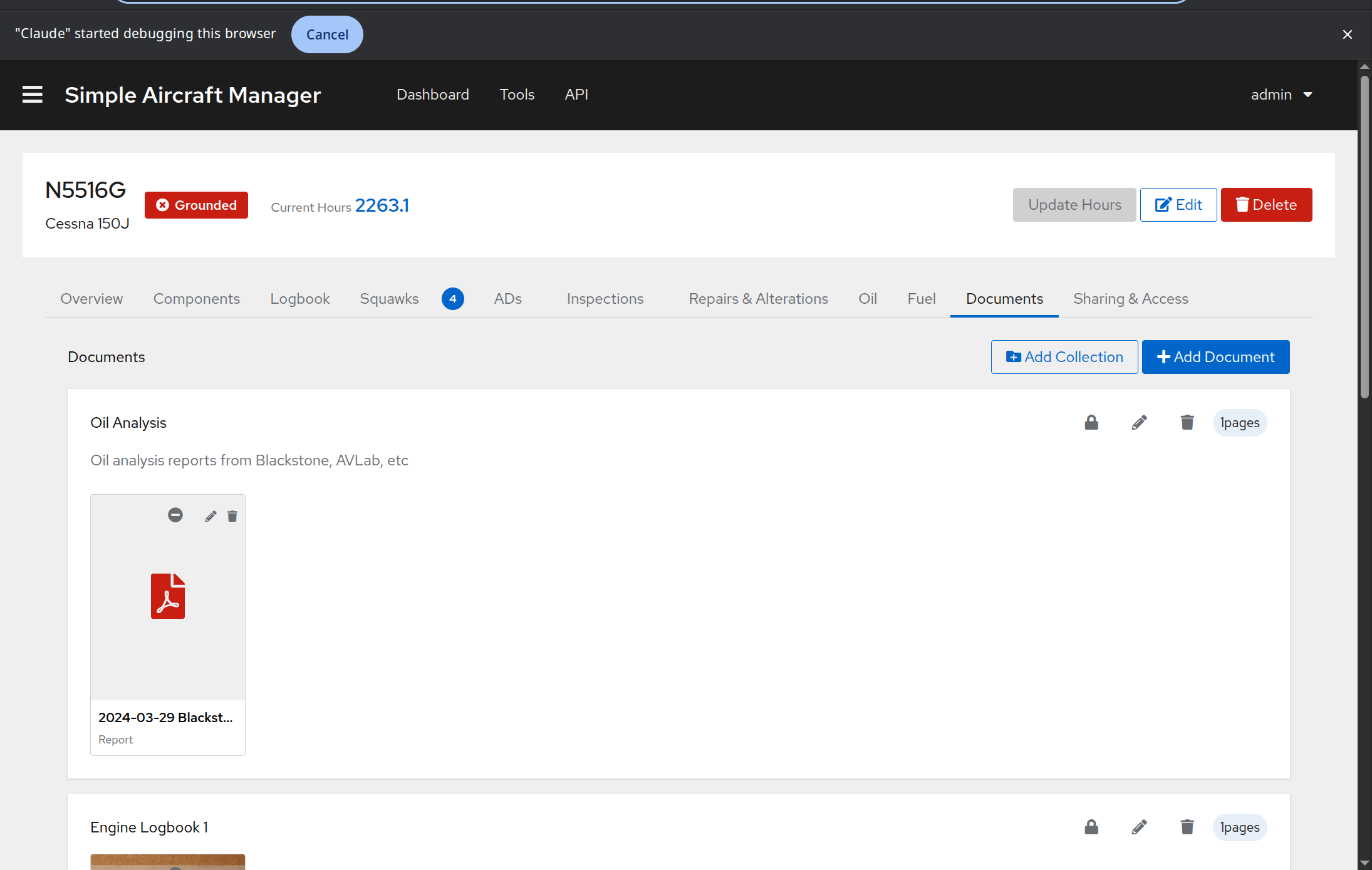Image resolution: width=1372 pixels, height=870 pixels.
Task: Expand the admin user dropdown
Action: click(1281, 95)
